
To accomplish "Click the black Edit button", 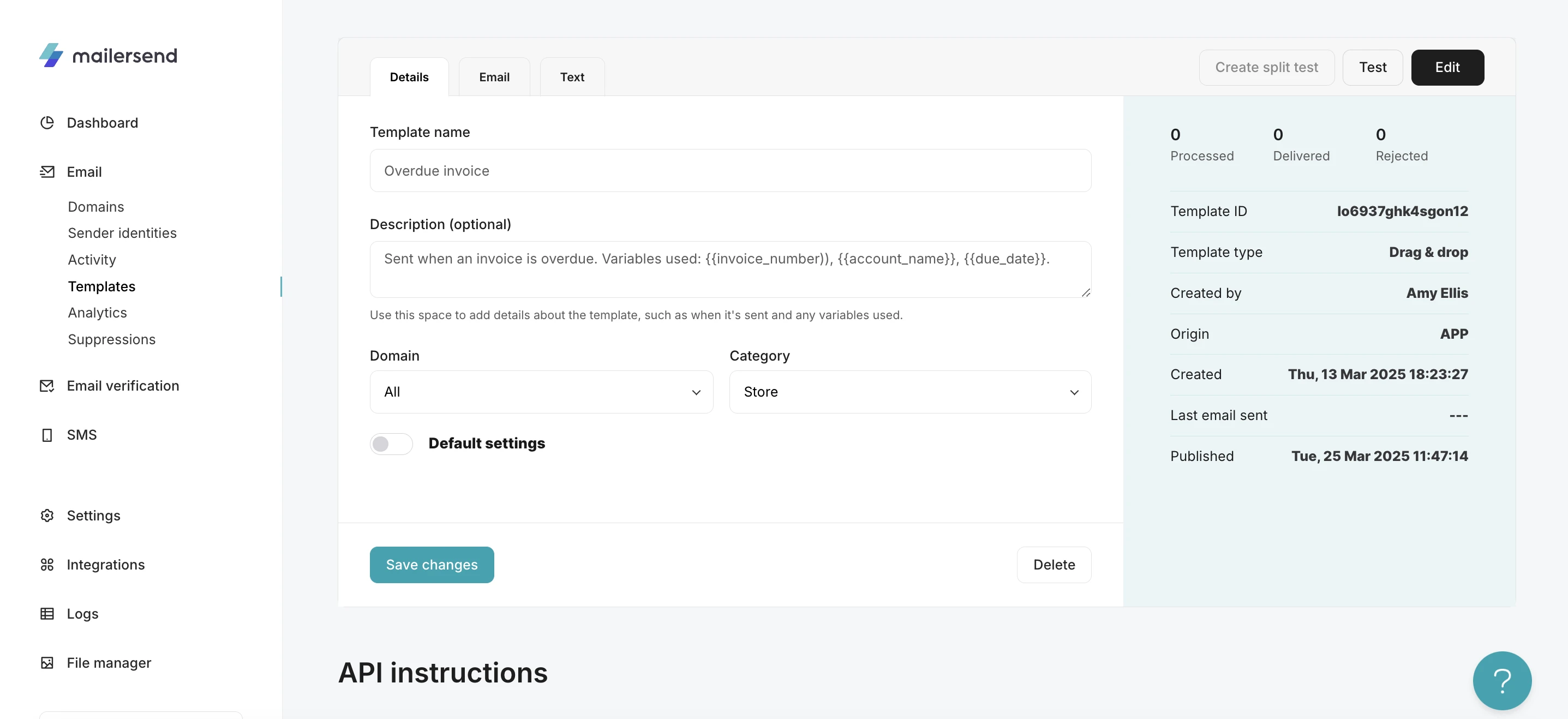I will [x=1446, y=68].
